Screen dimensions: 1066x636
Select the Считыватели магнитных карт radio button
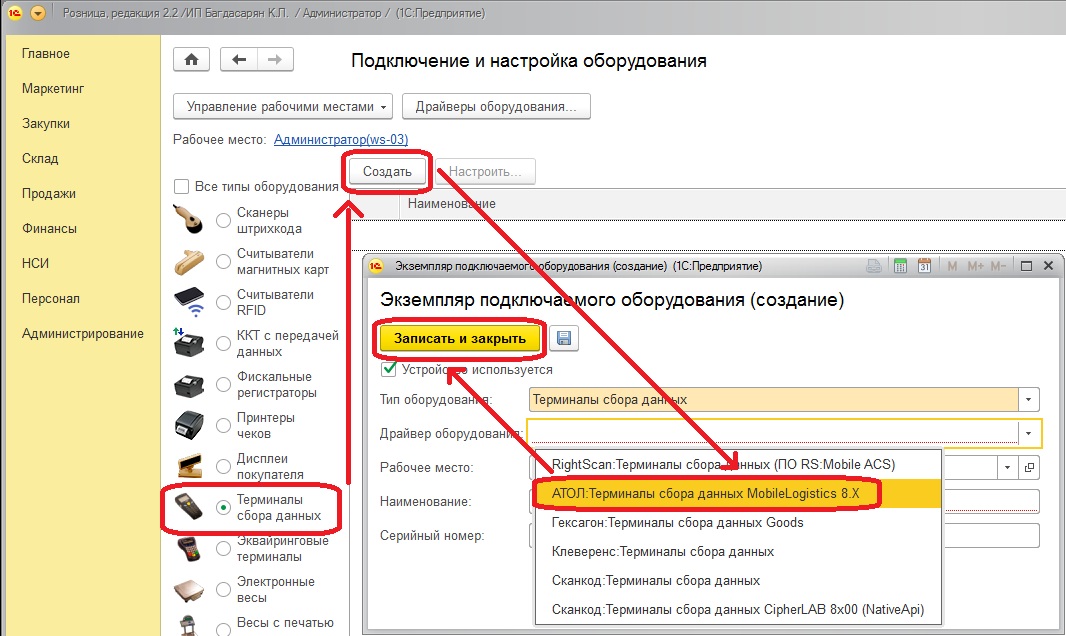(223, 262)
